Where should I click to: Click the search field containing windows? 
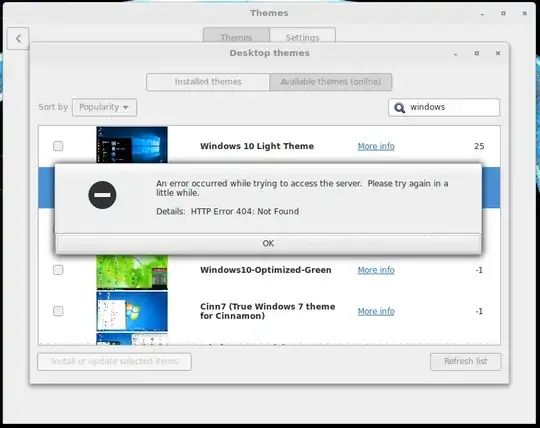point(444,107)
